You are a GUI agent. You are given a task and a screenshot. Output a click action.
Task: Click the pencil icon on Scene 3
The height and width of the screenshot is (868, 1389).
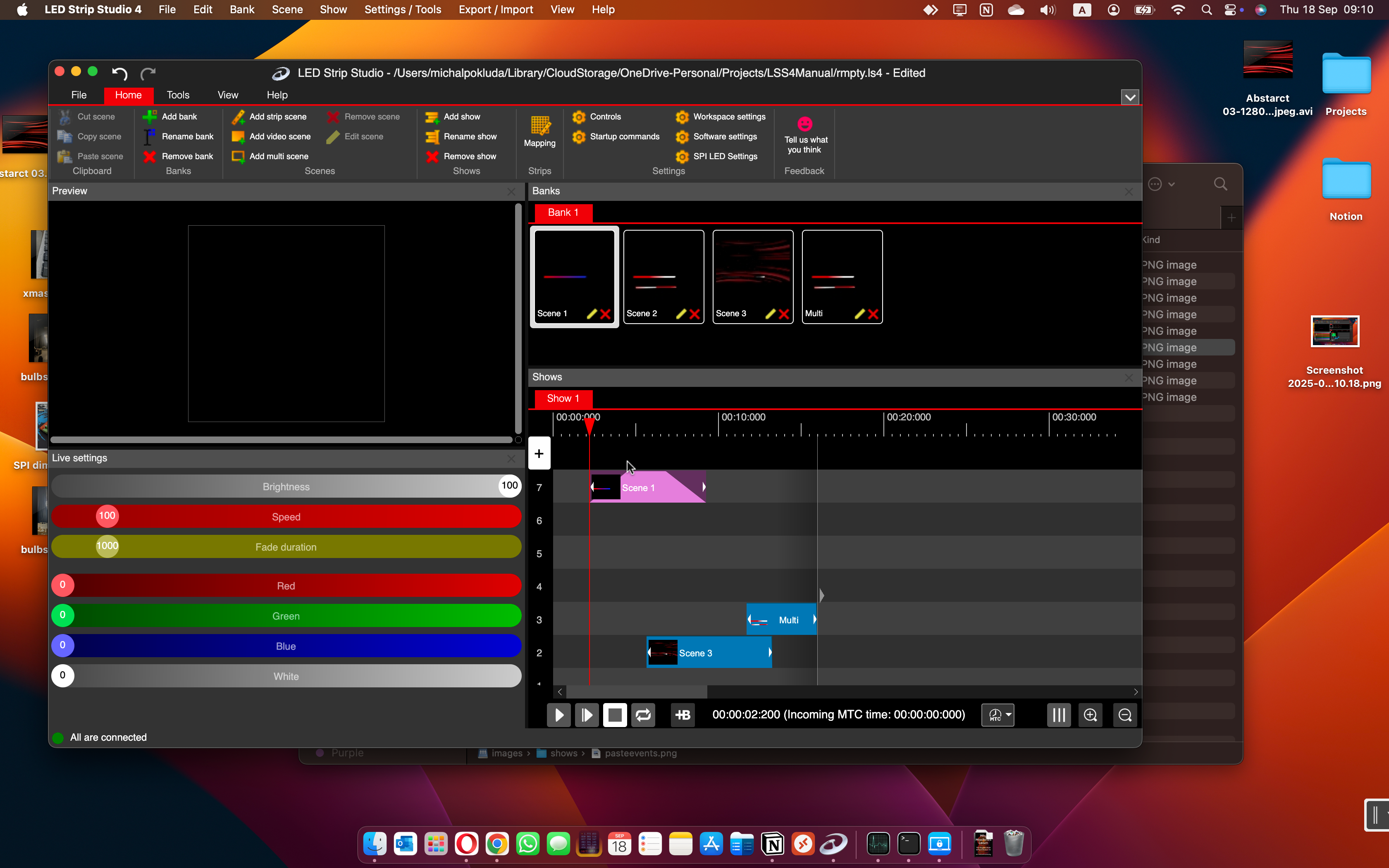pos(770,313)
